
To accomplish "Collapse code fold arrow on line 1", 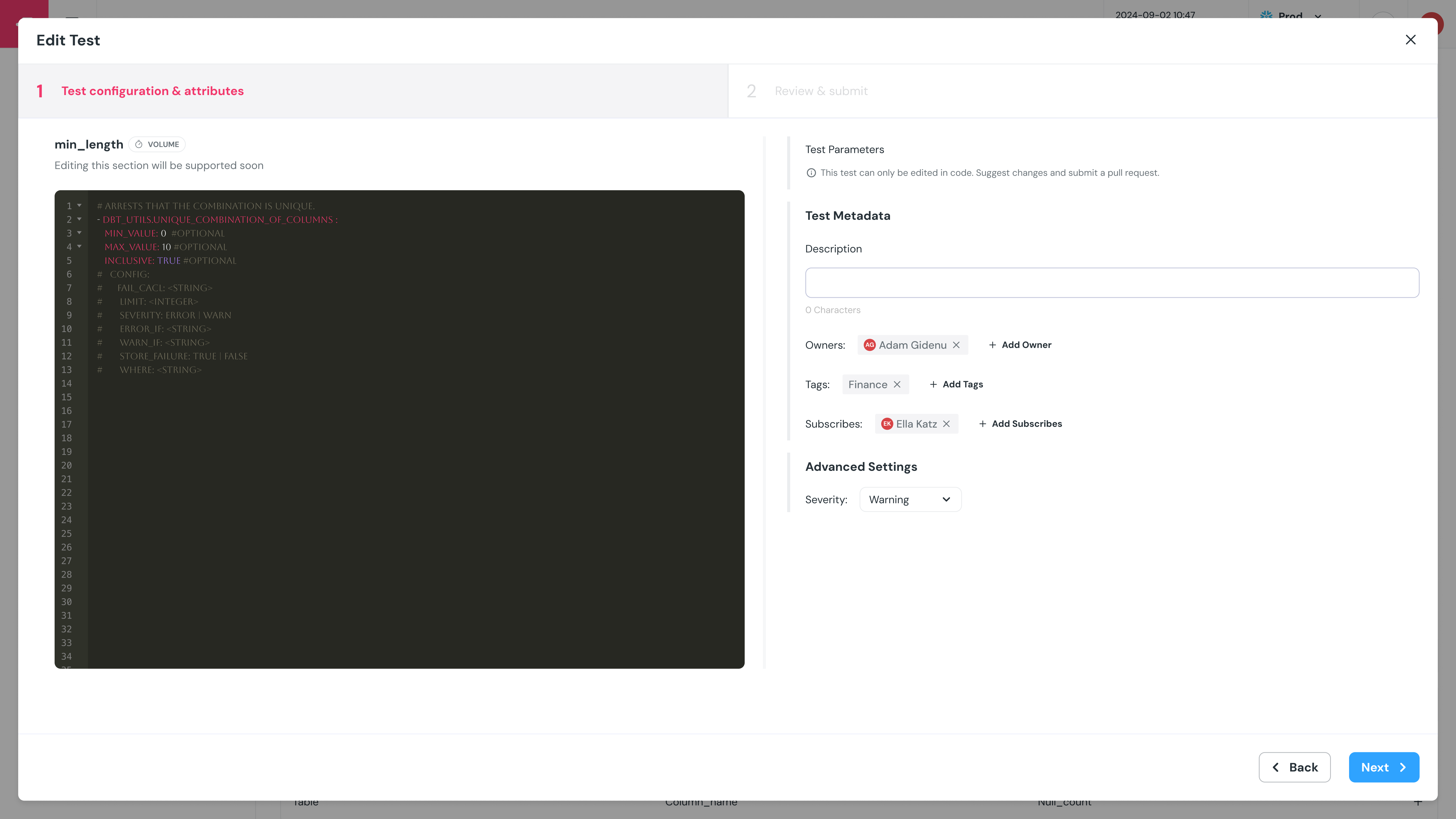I will point(79,206).
